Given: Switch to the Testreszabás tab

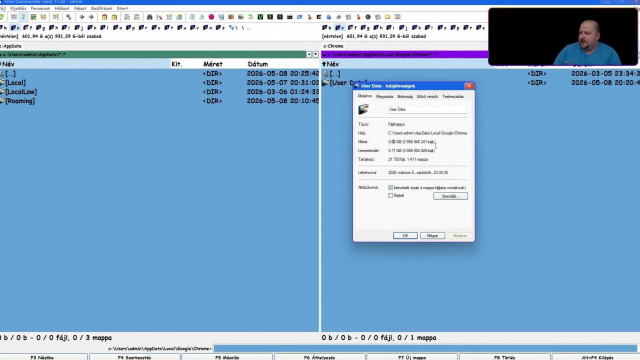Looking at the screenshot, I should point(453,97).
